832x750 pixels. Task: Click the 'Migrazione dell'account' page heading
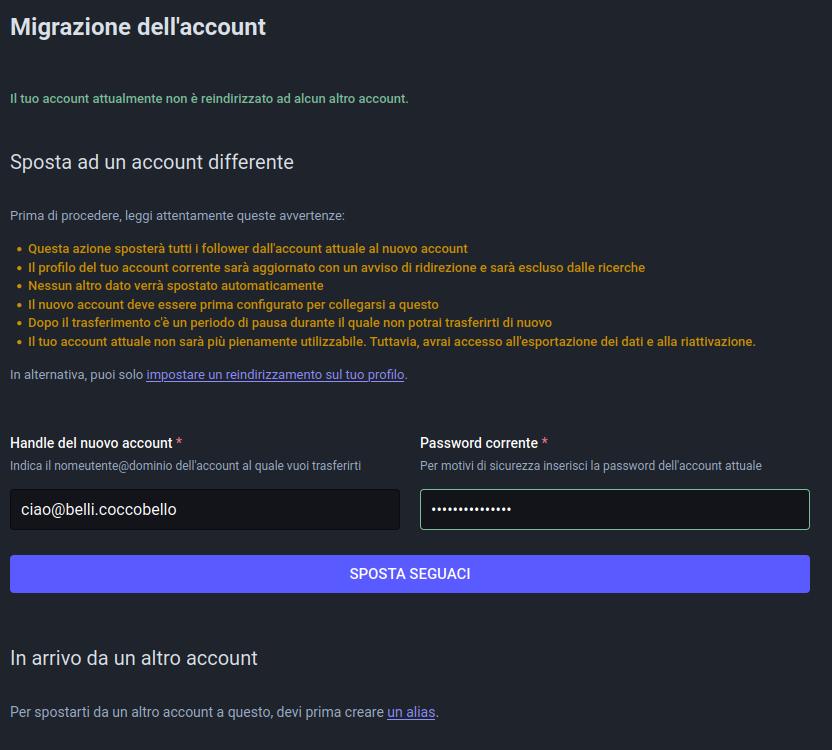pos(138,27)
